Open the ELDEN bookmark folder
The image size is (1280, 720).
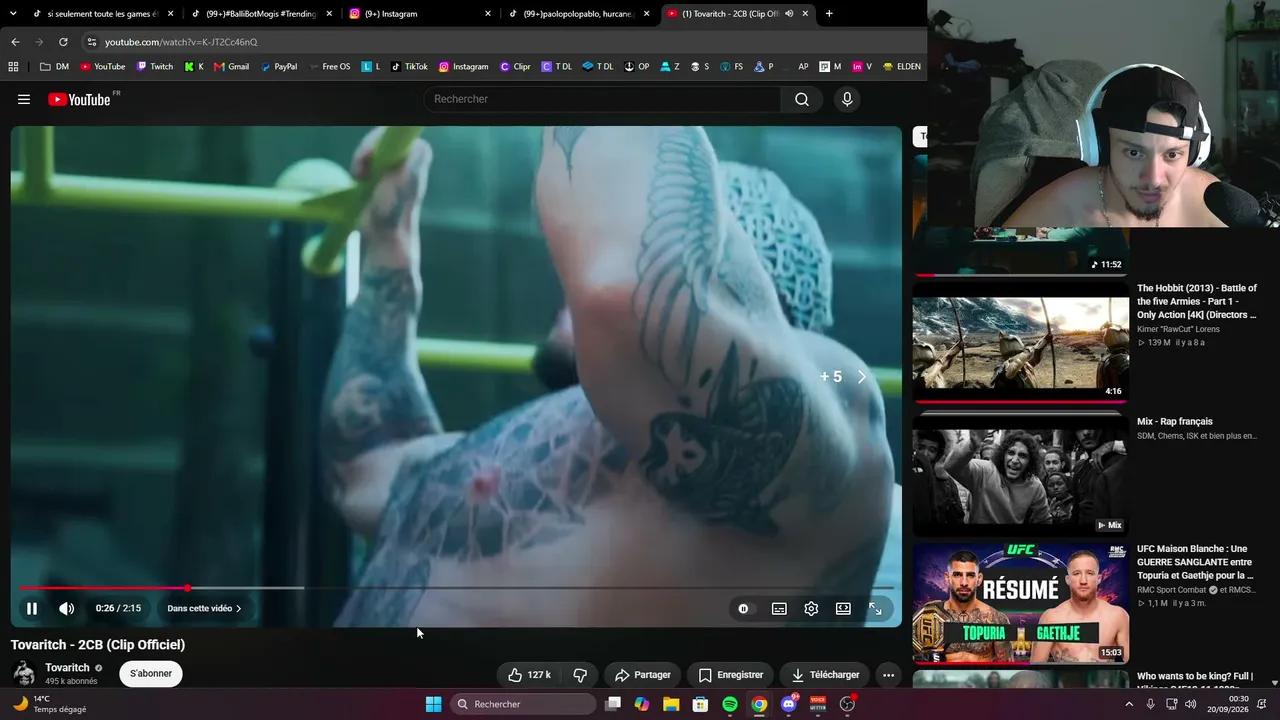click(902, 67)
